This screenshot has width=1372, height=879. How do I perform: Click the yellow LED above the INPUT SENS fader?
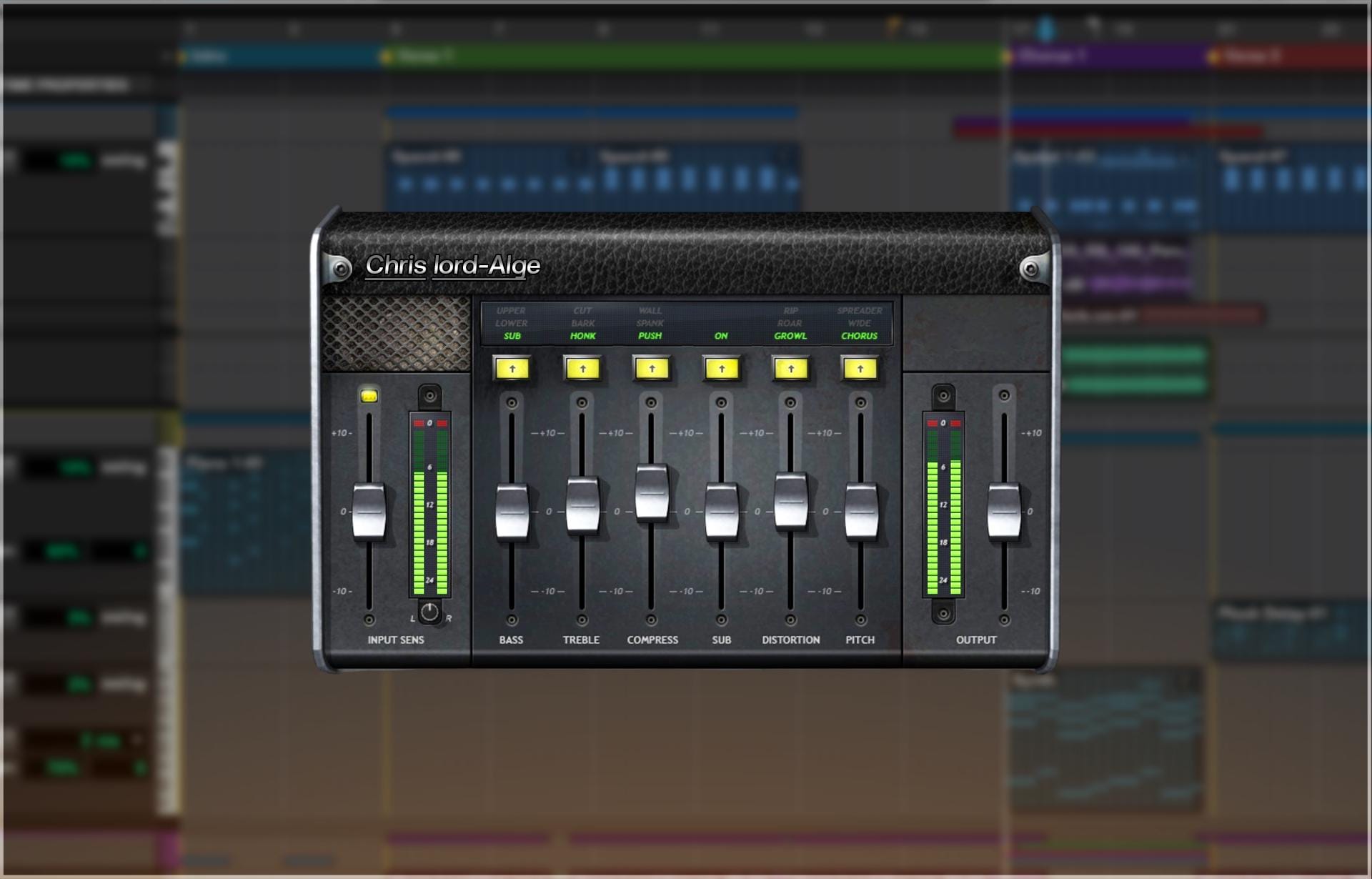click(x=369, y=395)
